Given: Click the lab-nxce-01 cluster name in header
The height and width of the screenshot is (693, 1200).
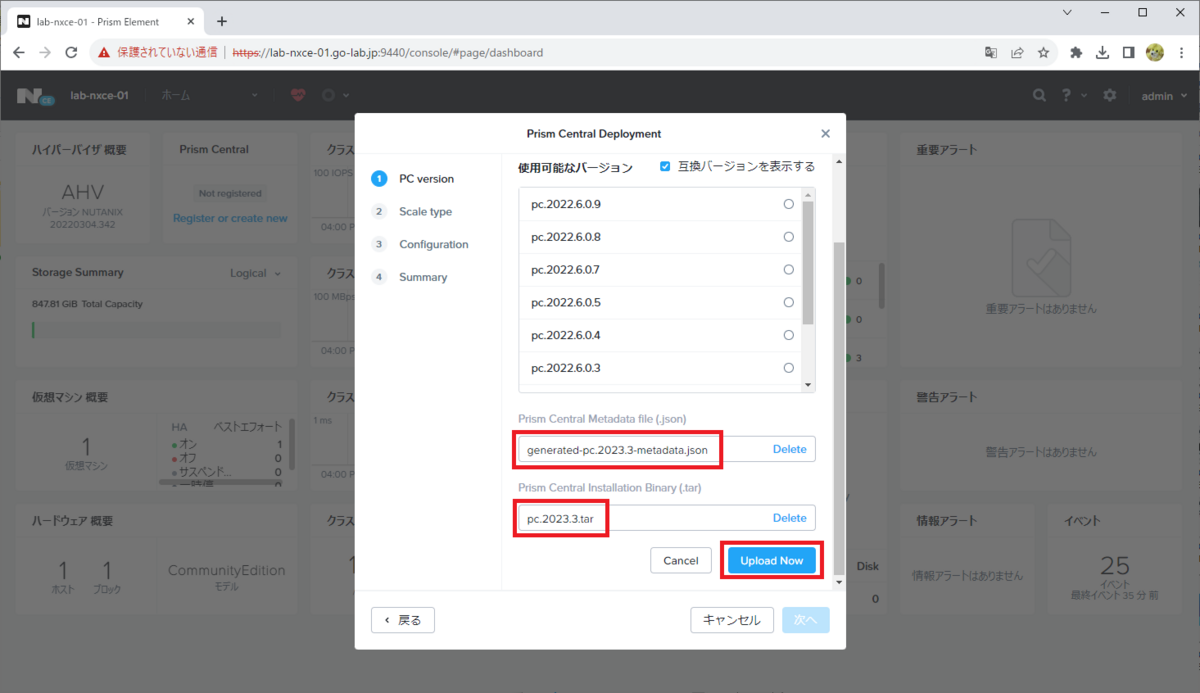Looking at the screenshot, I should [99, 95].
